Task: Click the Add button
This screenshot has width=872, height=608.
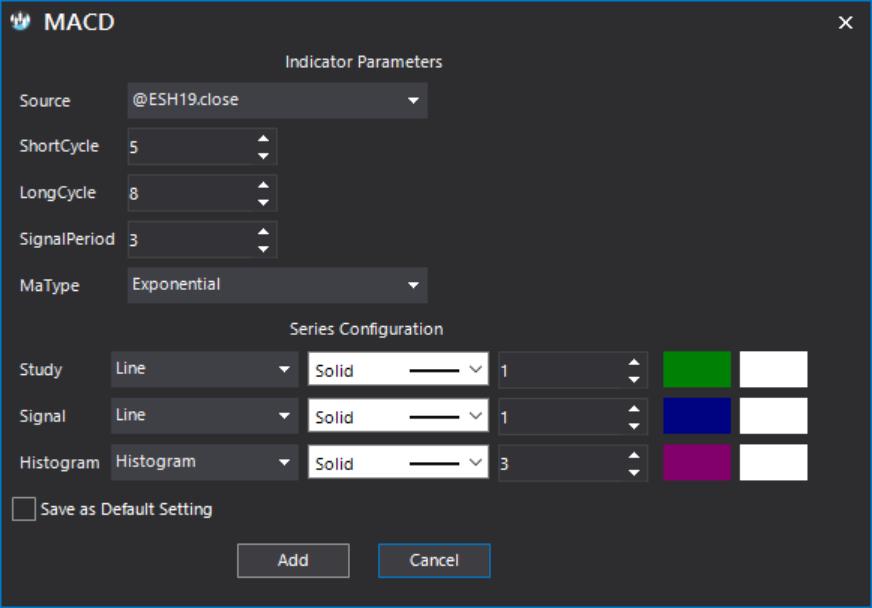Action: click(293, 560)
